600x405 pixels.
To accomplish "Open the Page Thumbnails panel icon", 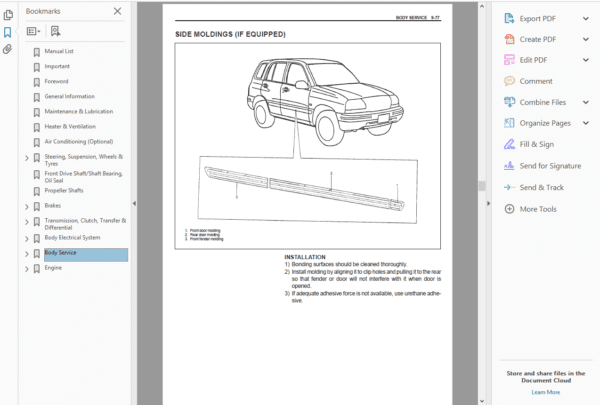I will pyautogui.click(x=8, y=15).
